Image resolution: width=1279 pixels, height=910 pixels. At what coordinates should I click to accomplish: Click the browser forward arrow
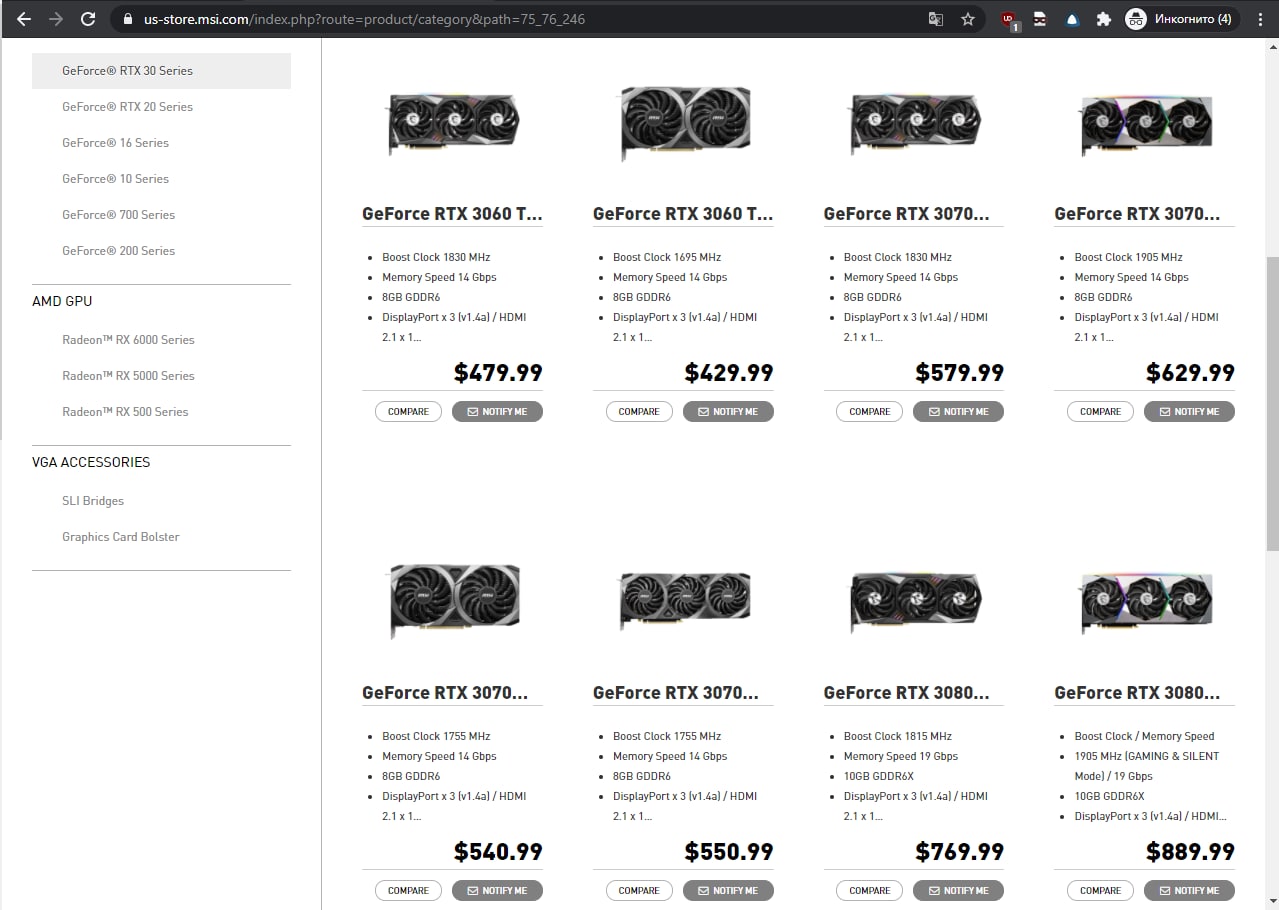coord(56,19)
